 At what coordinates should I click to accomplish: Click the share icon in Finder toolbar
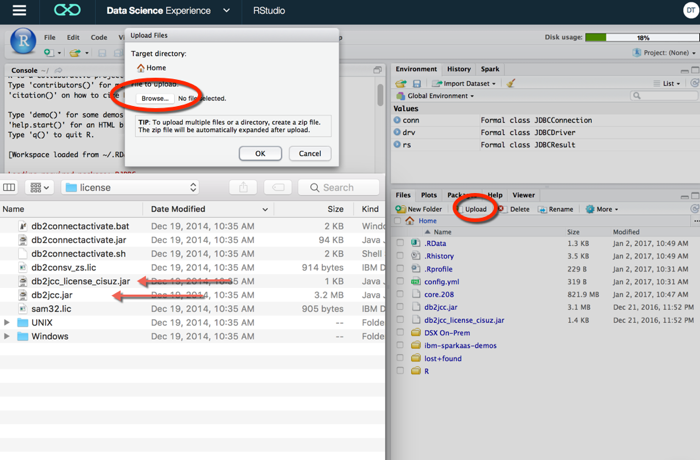[x=243, y=188]
